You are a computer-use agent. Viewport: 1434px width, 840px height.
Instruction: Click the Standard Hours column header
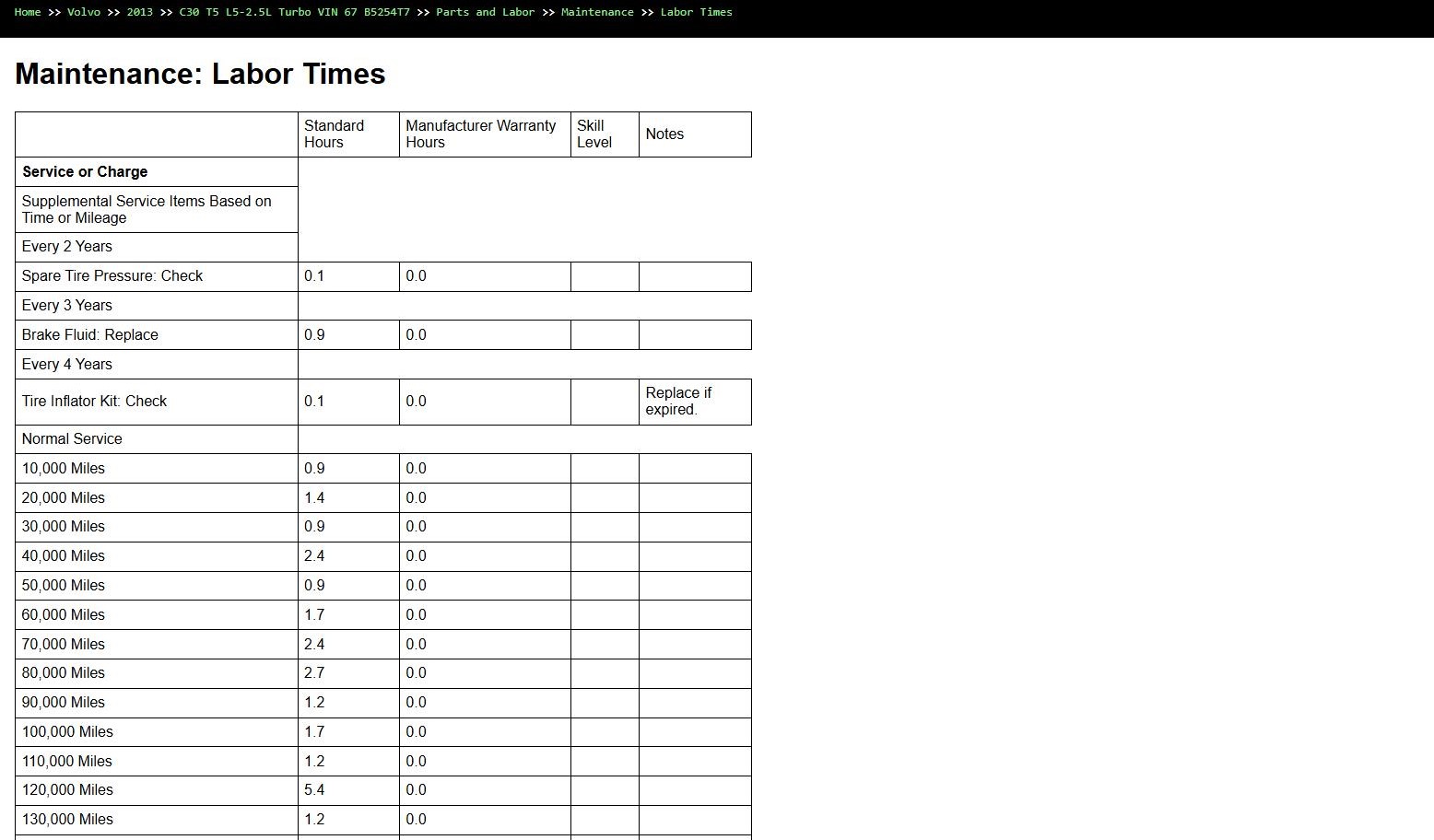(x=348, y=134)
